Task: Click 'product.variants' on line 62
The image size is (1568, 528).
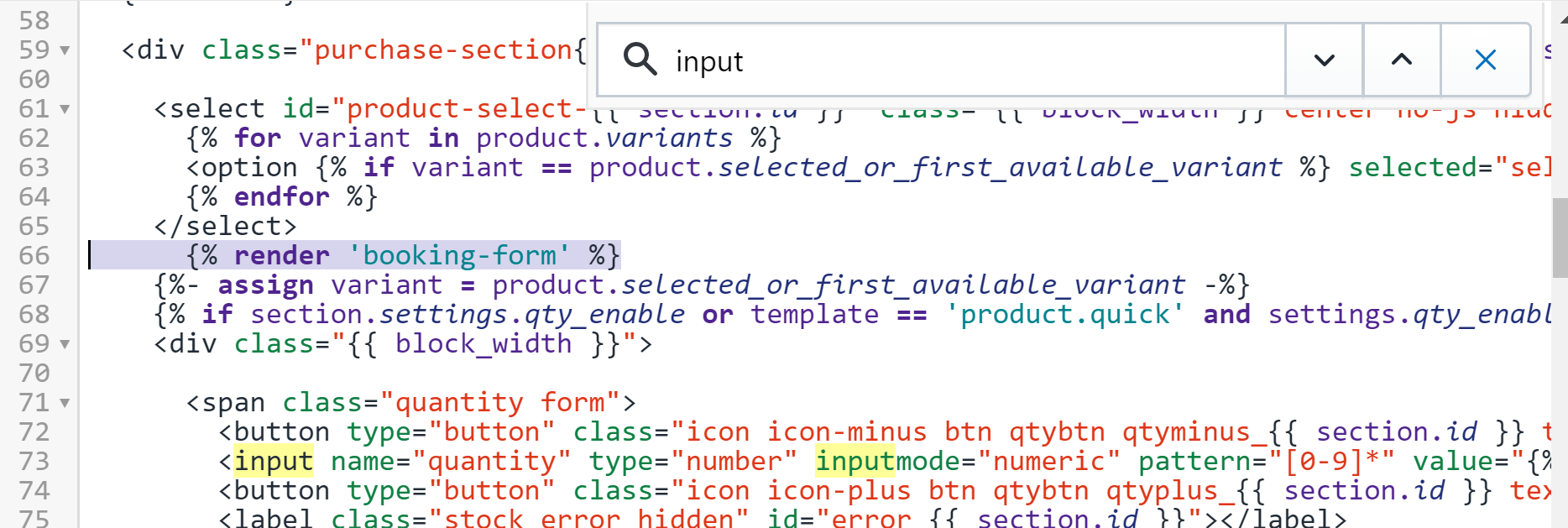Action: (604, 138)
